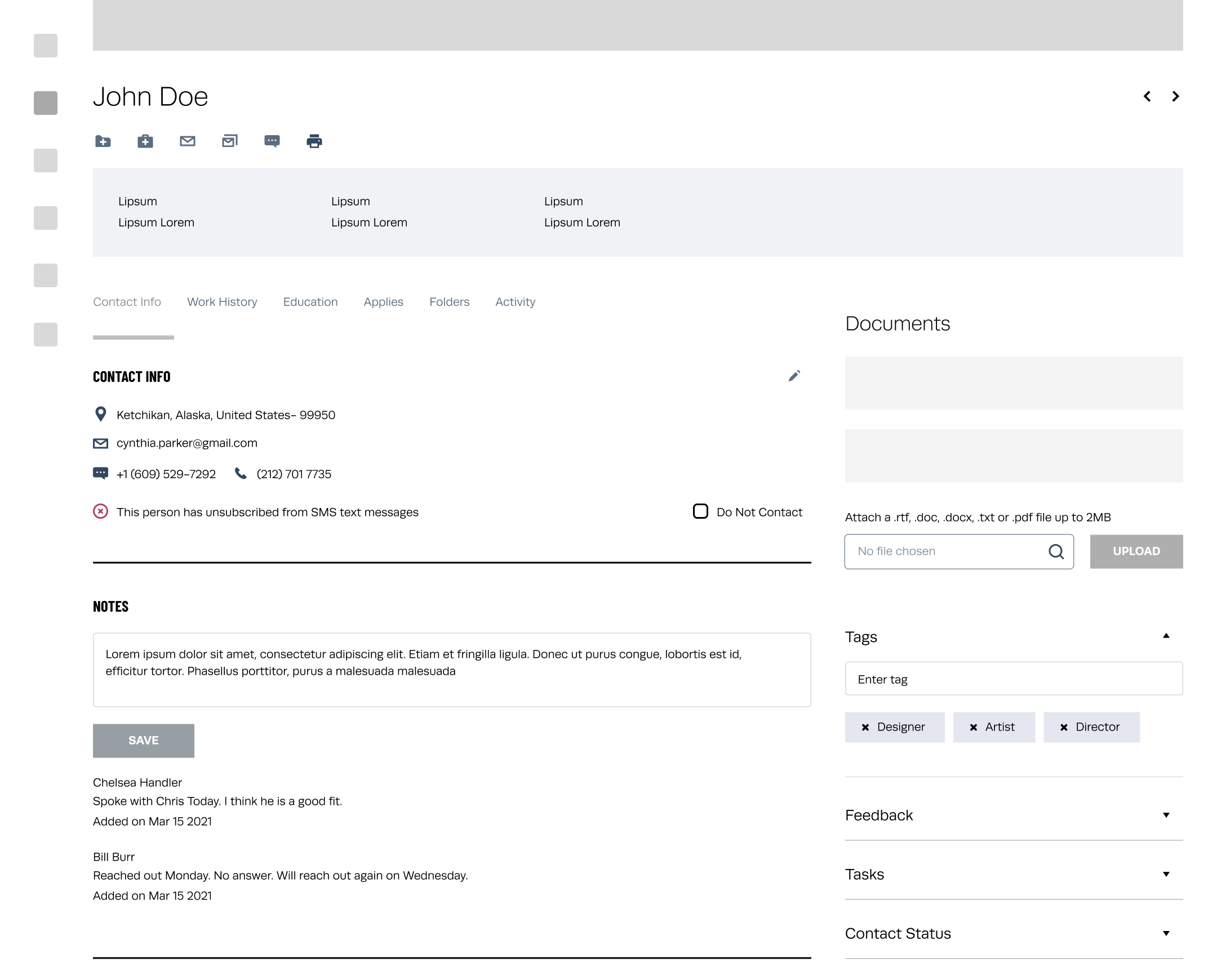Click the add to folder icon
This screenshot has height=980, width=1217.
103,141
